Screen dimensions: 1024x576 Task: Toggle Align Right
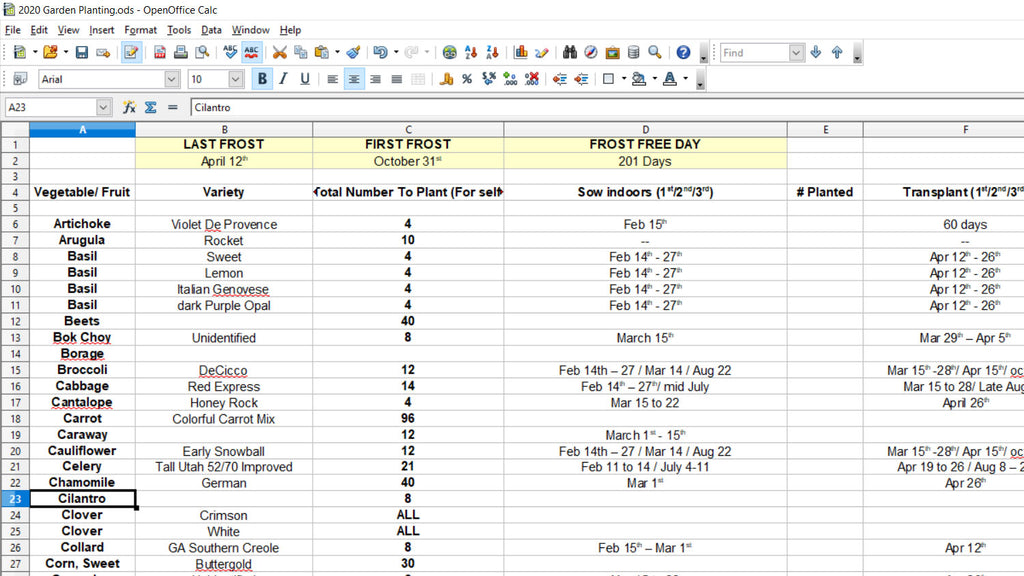(376, 79)
